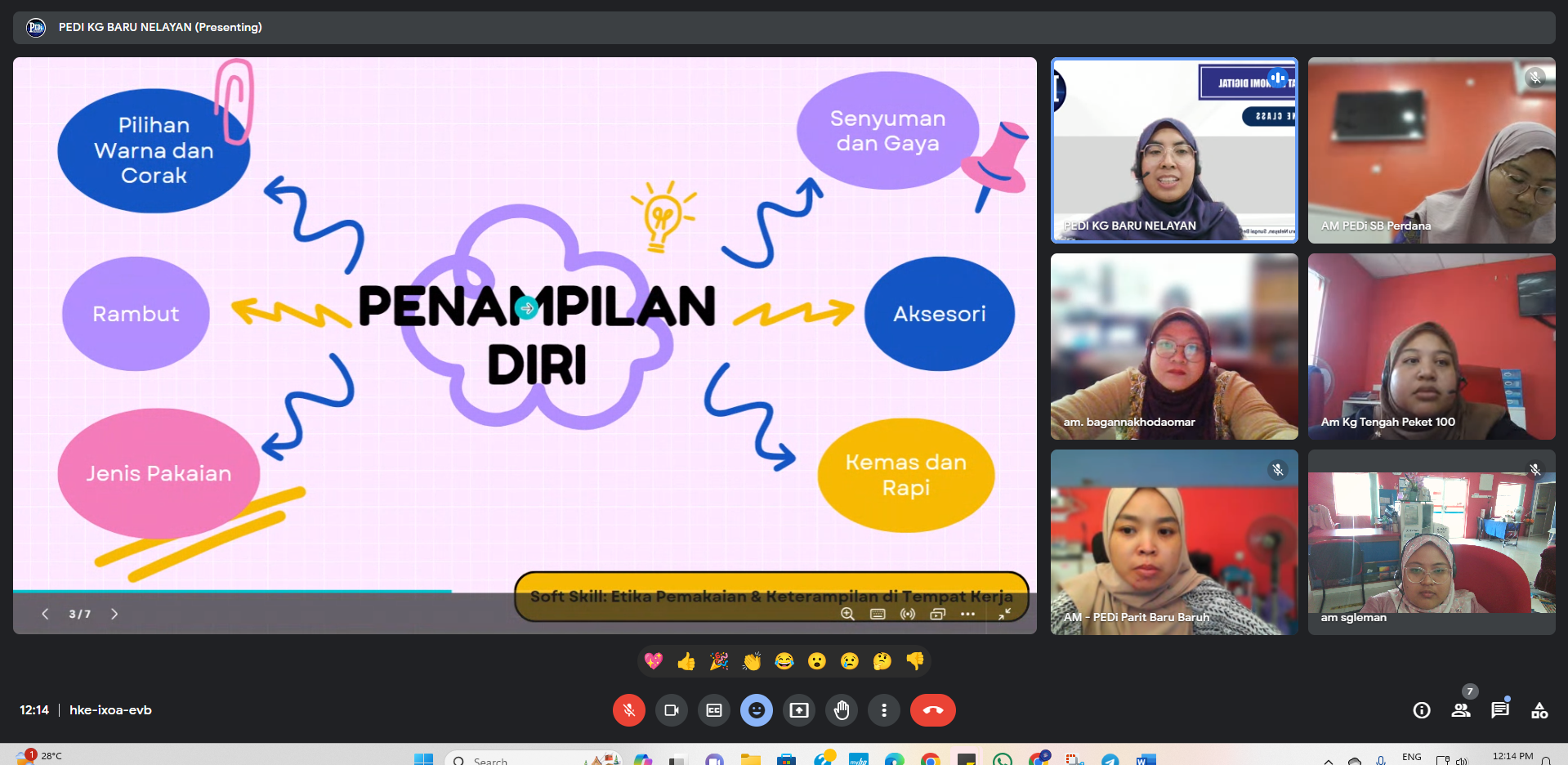Send the sparkling heart reaction
Image resolution: width=1568 pixels, height=765 pixels.
[654, 661]
